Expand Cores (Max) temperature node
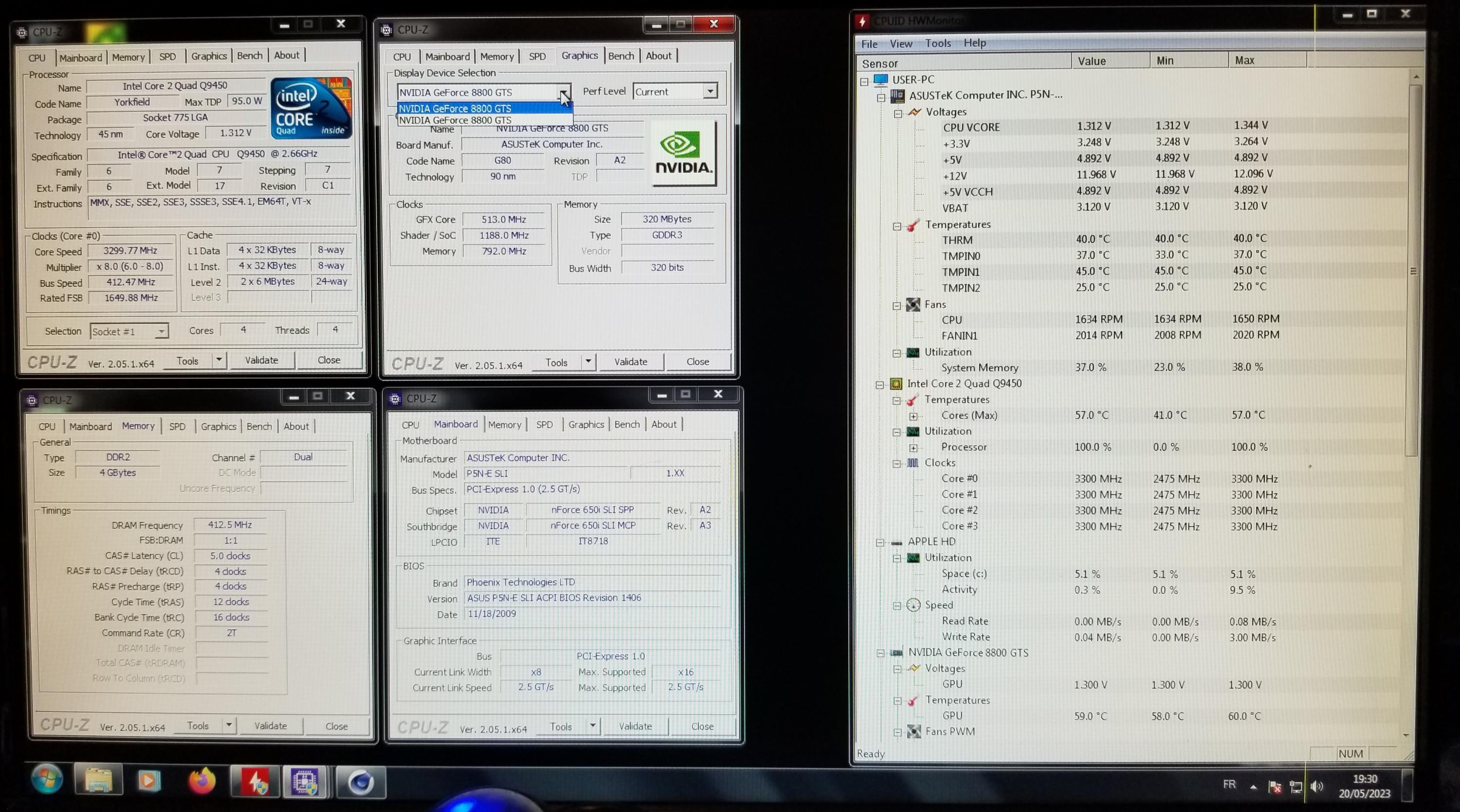The height and width of the screenshot is (812, 1460). (913, 416)
